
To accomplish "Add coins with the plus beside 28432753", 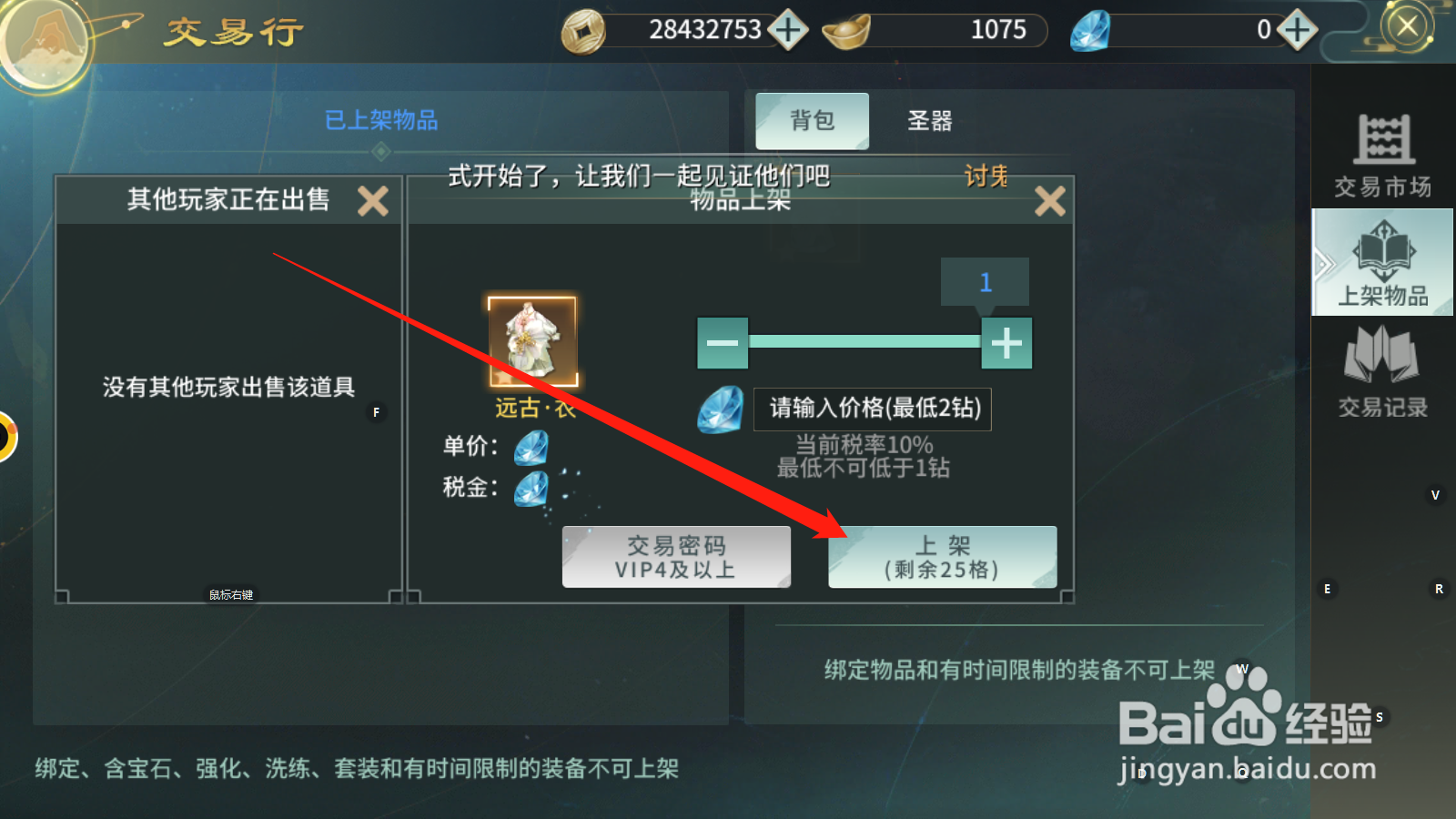I will (788, 30).
